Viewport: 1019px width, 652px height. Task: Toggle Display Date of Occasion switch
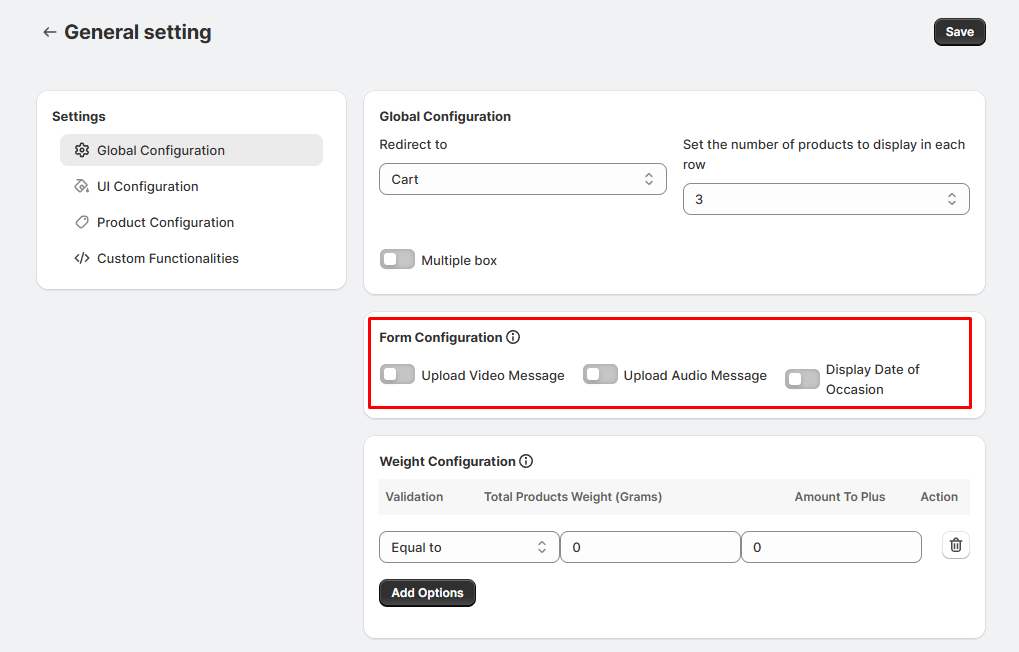click(x=802, y=379)
